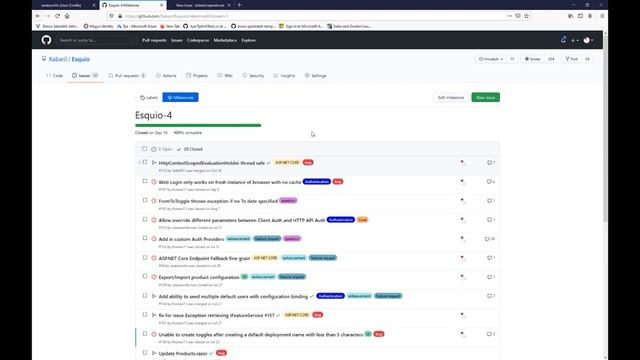Fork the repository with Fork button
The height and width of the screenshot is (360, 640).
pos(571,59)
